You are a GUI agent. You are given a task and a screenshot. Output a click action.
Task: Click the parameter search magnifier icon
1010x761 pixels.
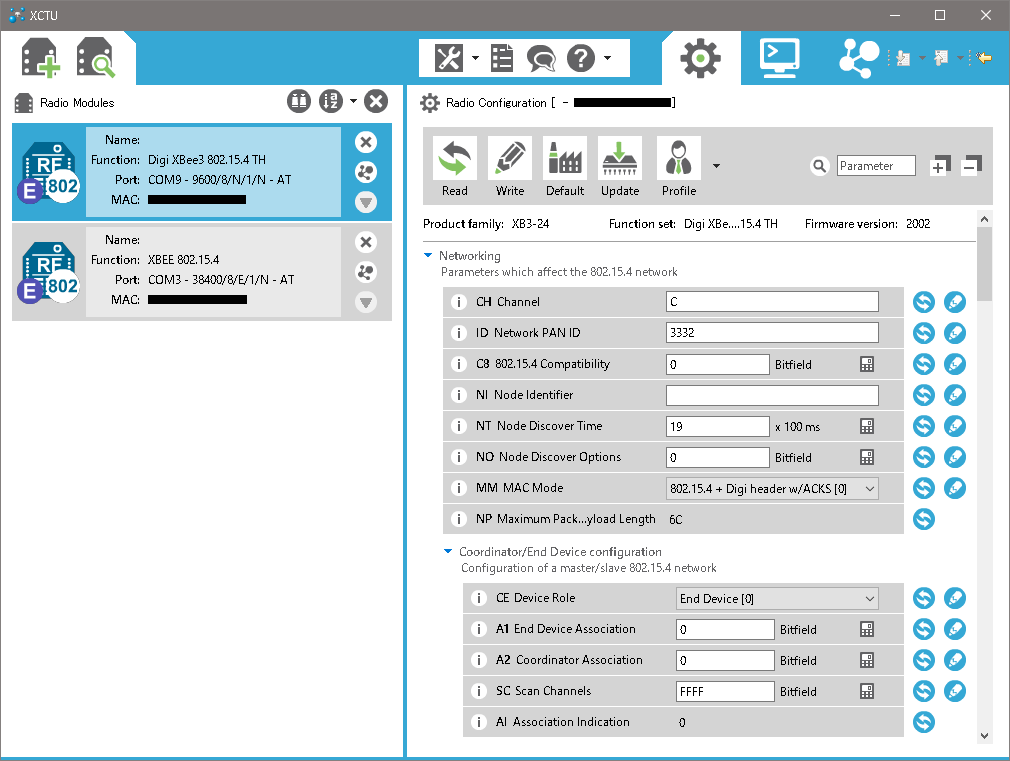click(819, 166)
